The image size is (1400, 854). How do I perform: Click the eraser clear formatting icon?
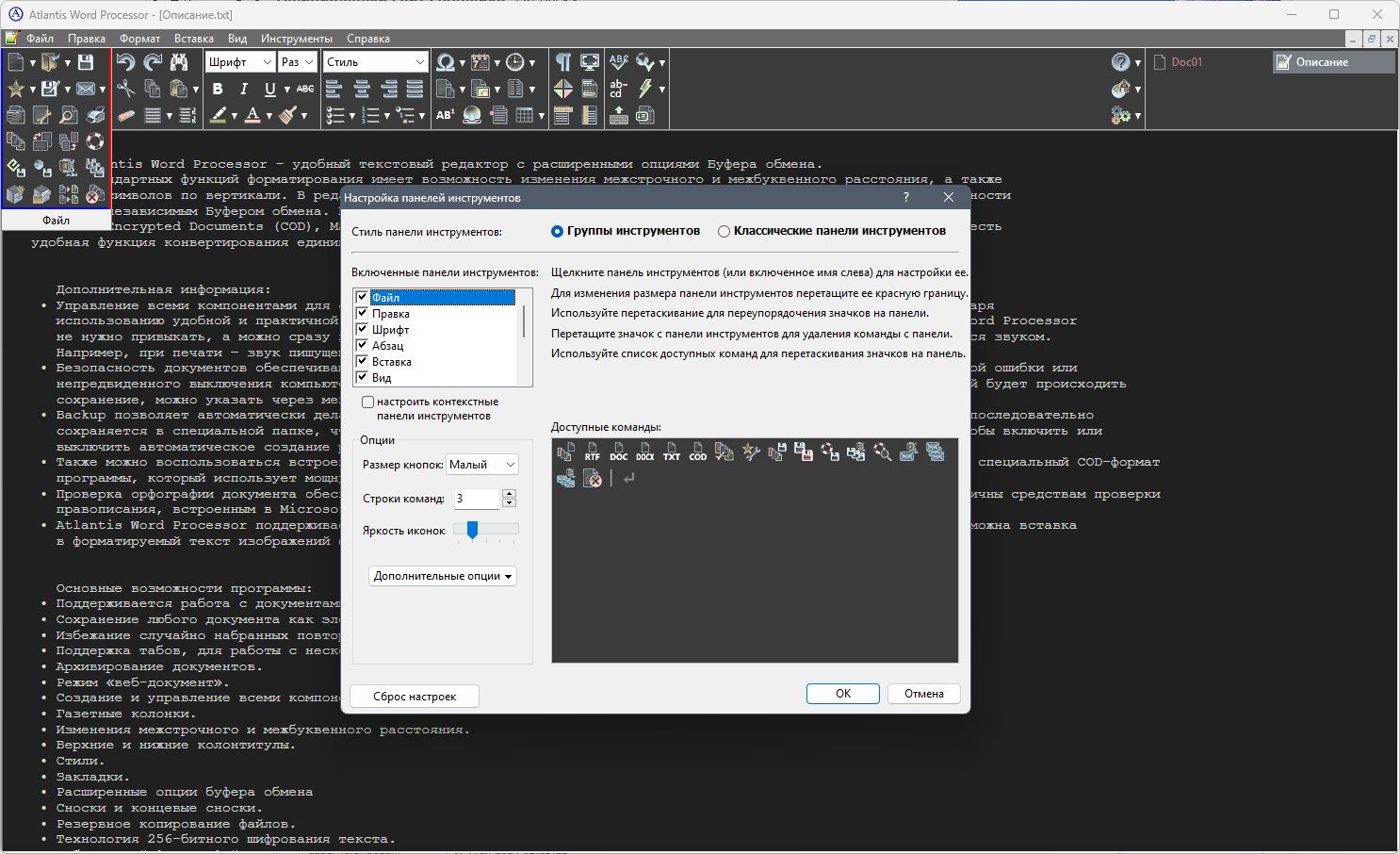(x=125, y=115)
